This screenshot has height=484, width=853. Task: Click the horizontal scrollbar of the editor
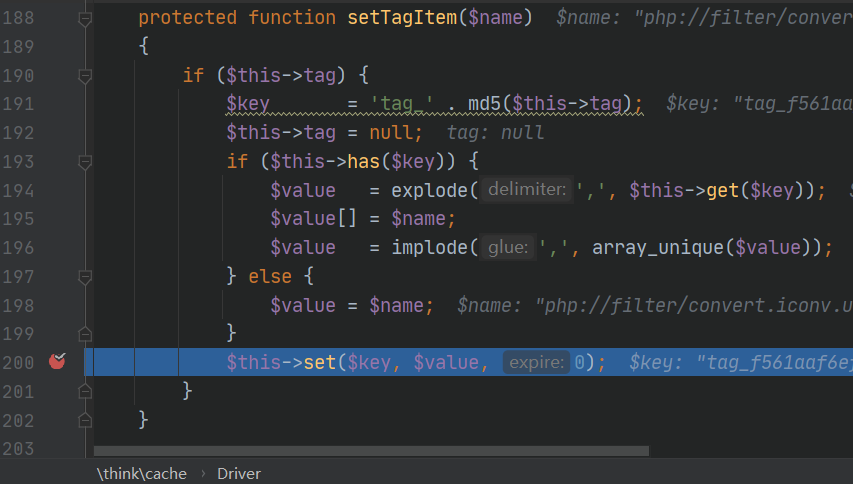click(x=371, y=451)
